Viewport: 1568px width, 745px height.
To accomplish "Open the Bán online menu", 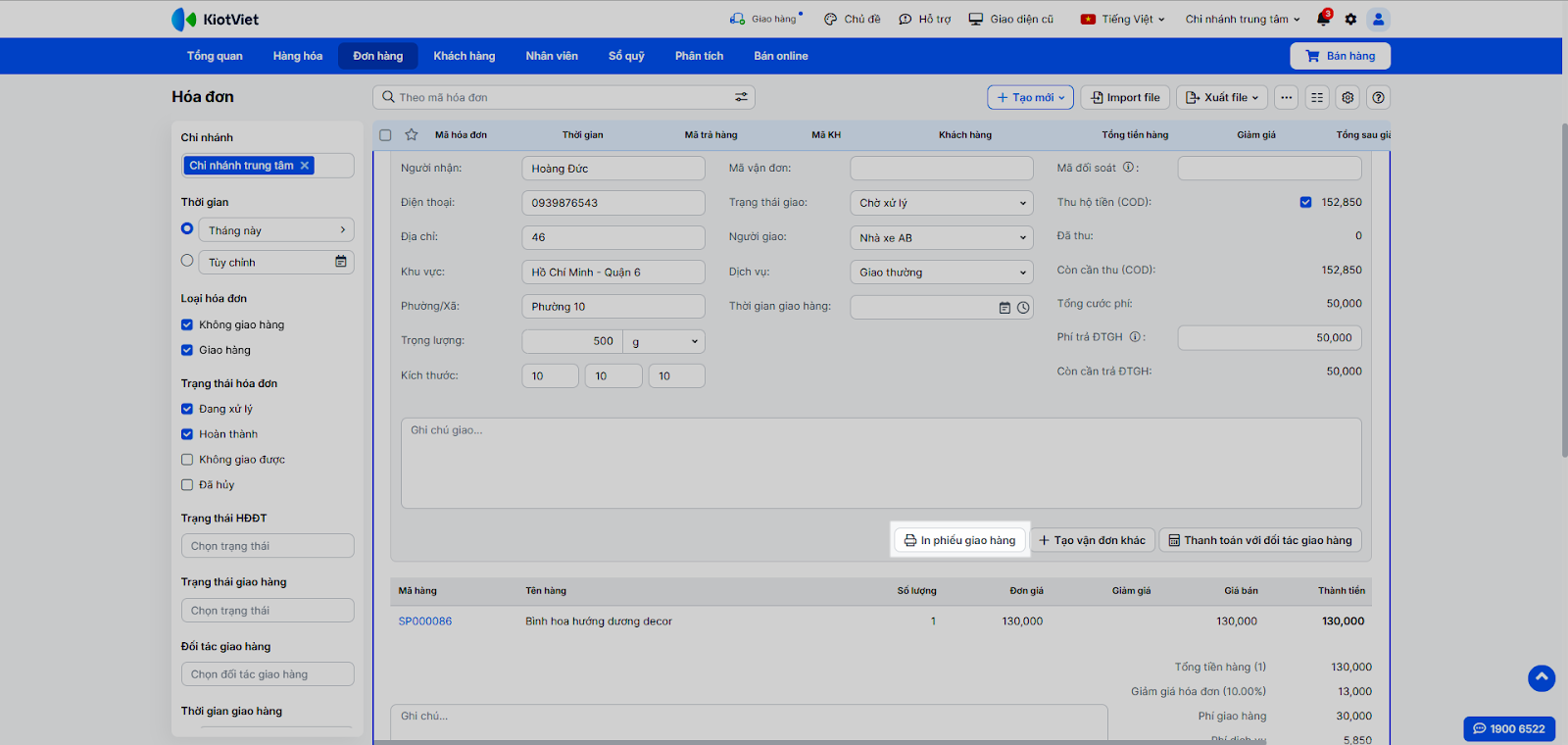I will point(781,56).
